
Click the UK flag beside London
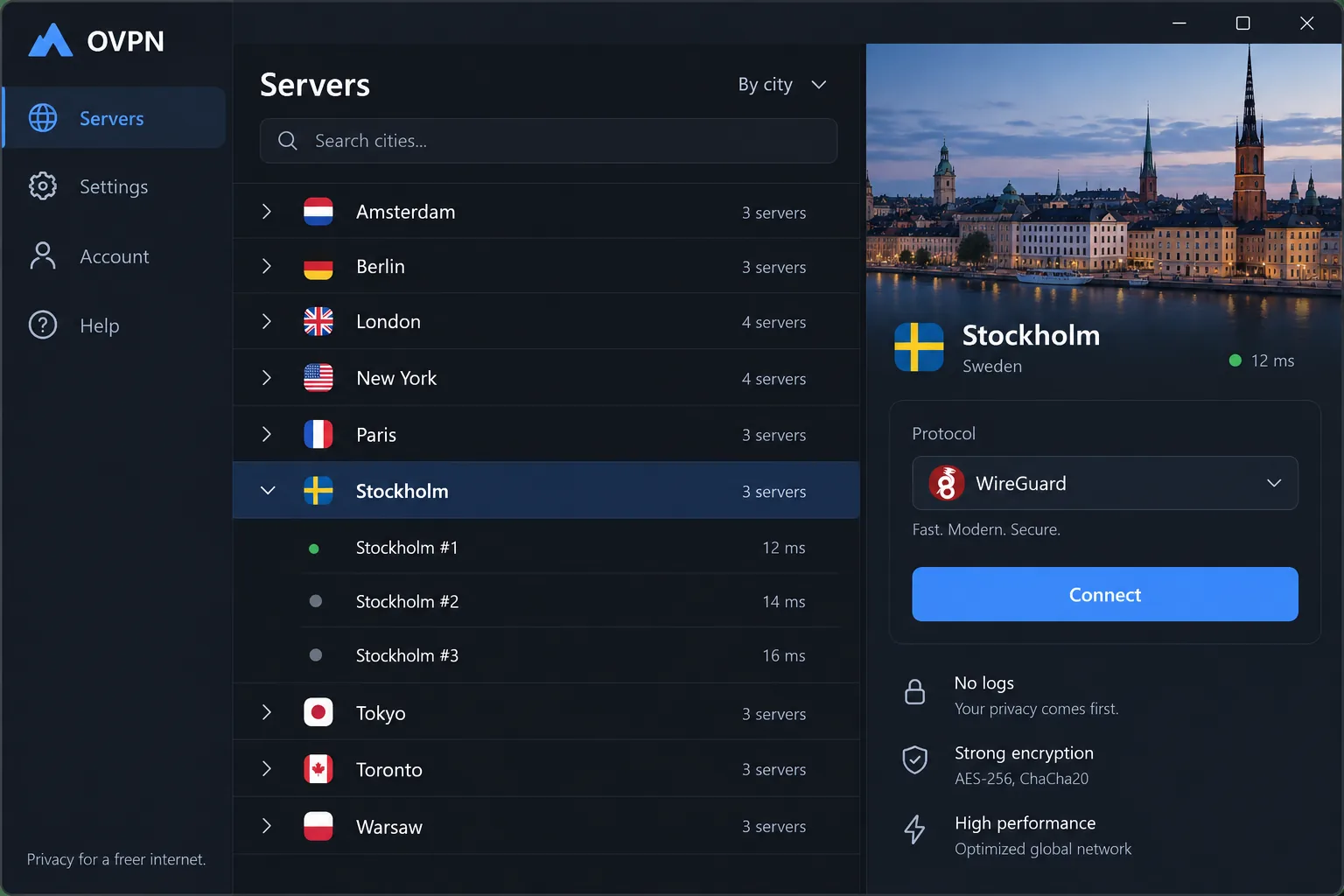(x=318, y=321)
